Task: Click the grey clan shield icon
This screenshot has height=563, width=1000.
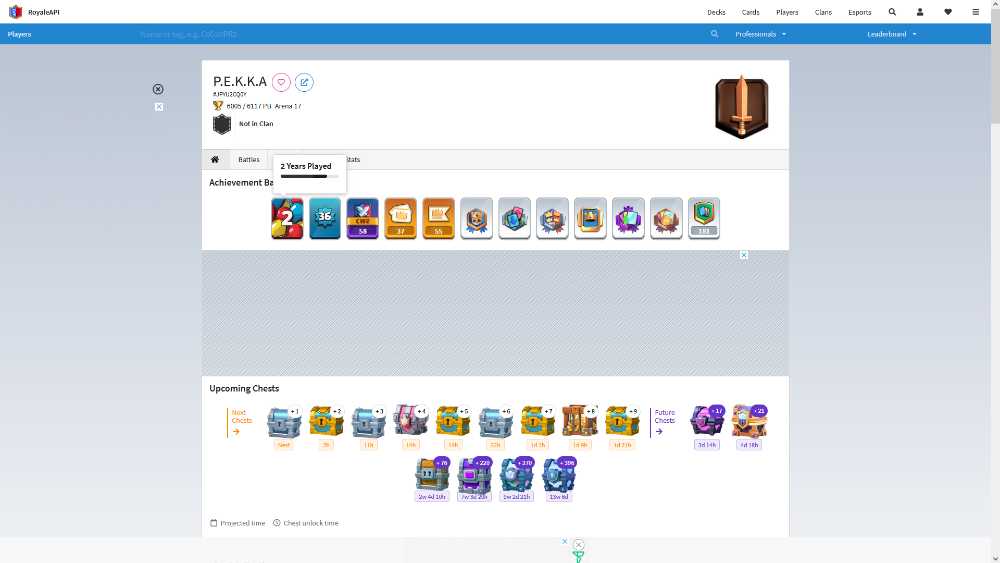Action: pos(222,124)
